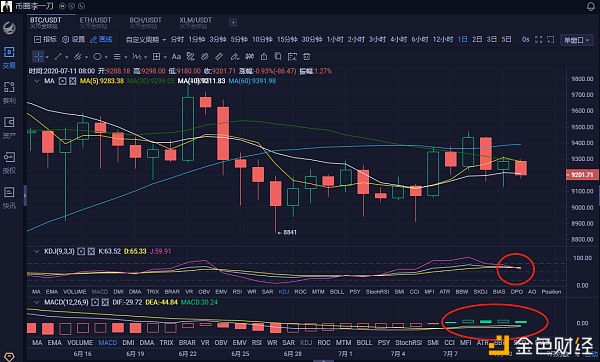Collapse the MA indicator chevron
The height and width of the screenshot is (362, 600).
point(37,81)
